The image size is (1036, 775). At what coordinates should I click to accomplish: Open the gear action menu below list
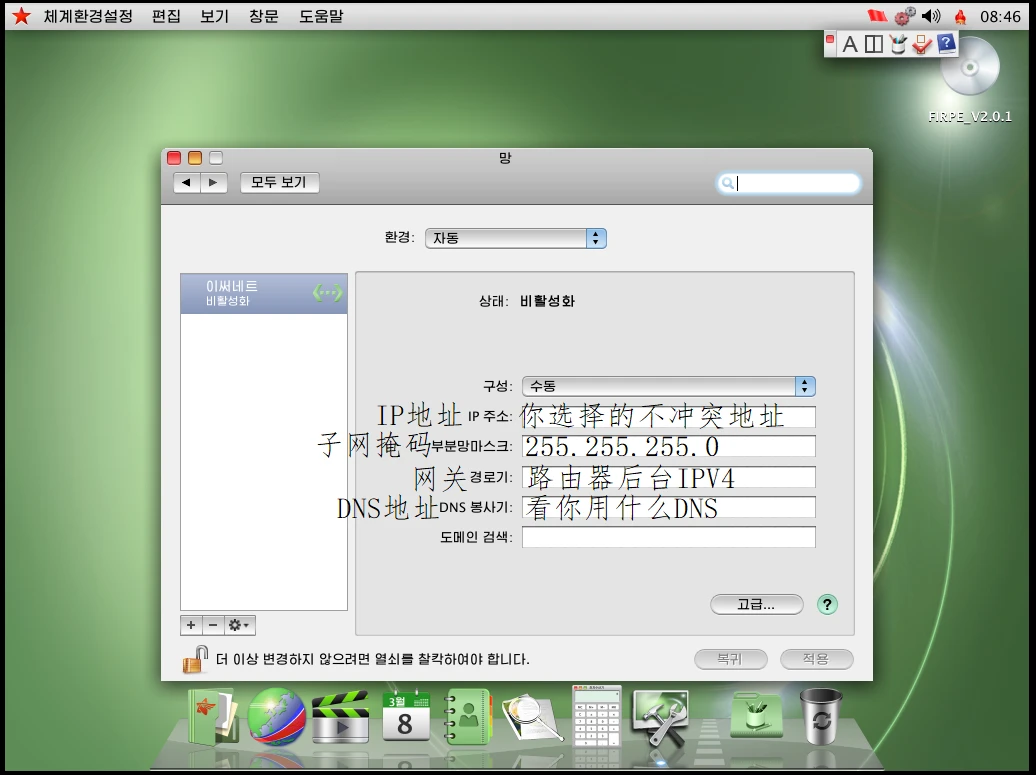pyautogui.click(x=240, y=625)
